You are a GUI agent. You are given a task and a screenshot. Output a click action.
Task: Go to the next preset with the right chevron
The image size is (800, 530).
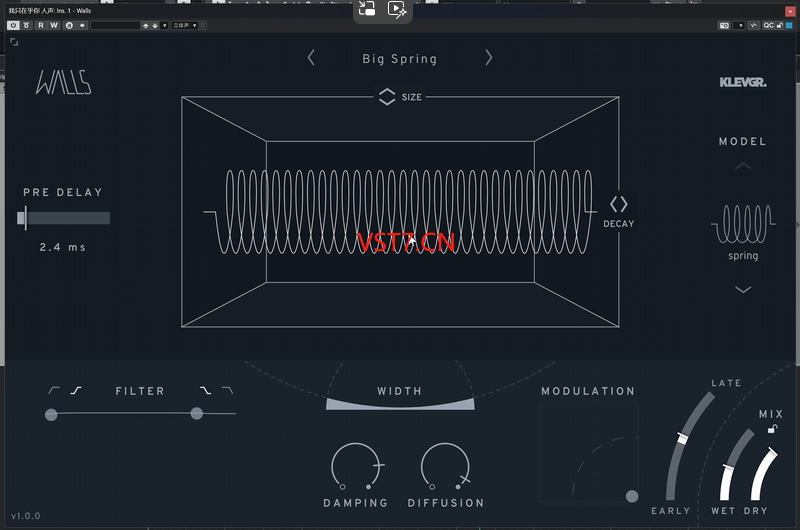pos(489,58)
